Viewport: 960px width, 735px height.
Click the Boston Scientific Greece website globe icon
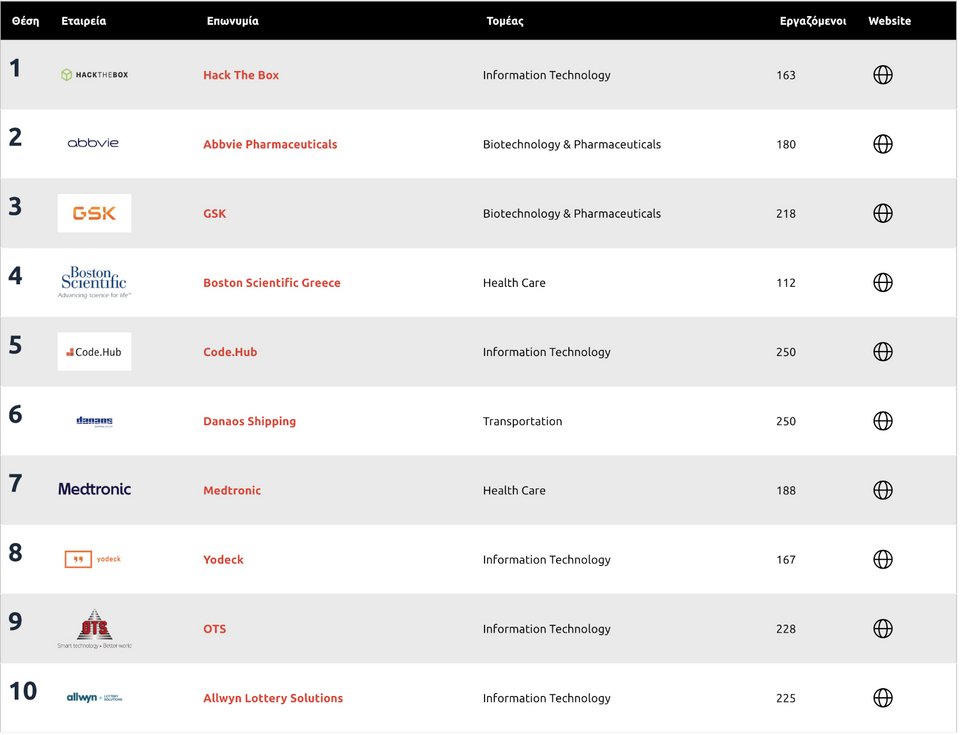click(882, 282)
